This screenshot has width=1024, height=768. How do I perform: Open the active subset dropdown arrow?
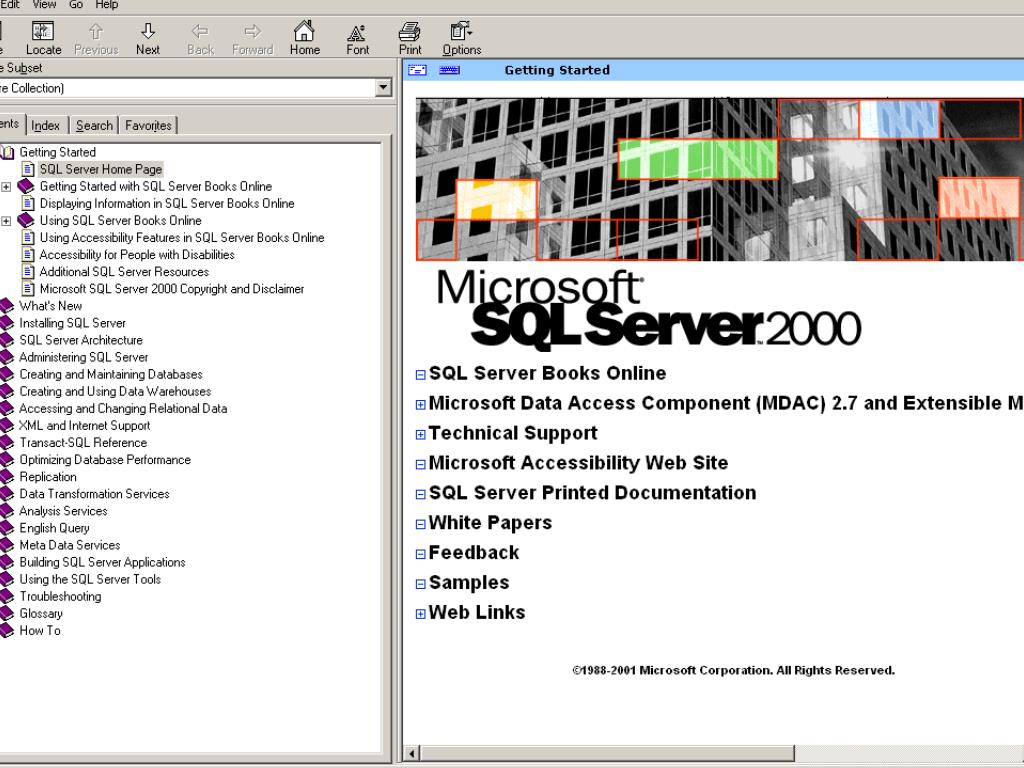coord(382,88)
